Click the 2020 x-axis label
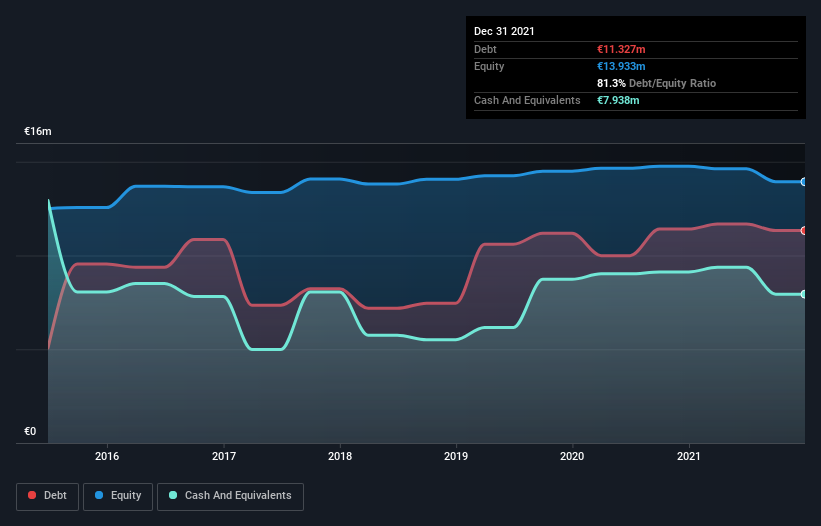This screenshot has width=821, height=526. tap(572, 456)
